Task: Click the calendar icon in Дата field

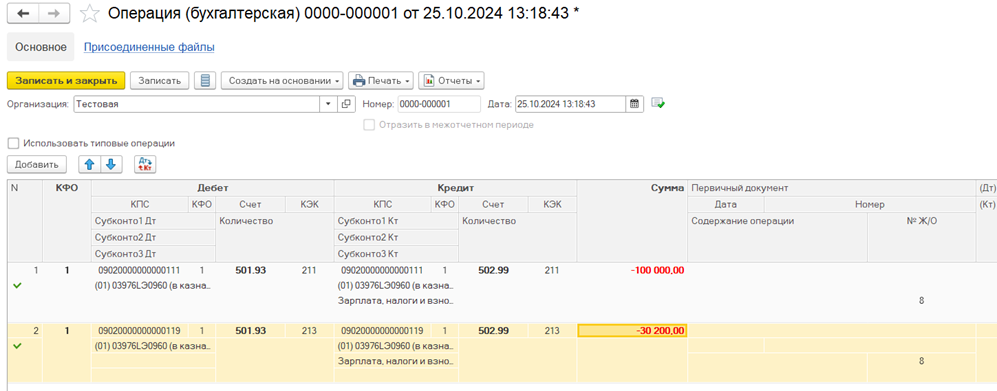Action: click(634, 104)
